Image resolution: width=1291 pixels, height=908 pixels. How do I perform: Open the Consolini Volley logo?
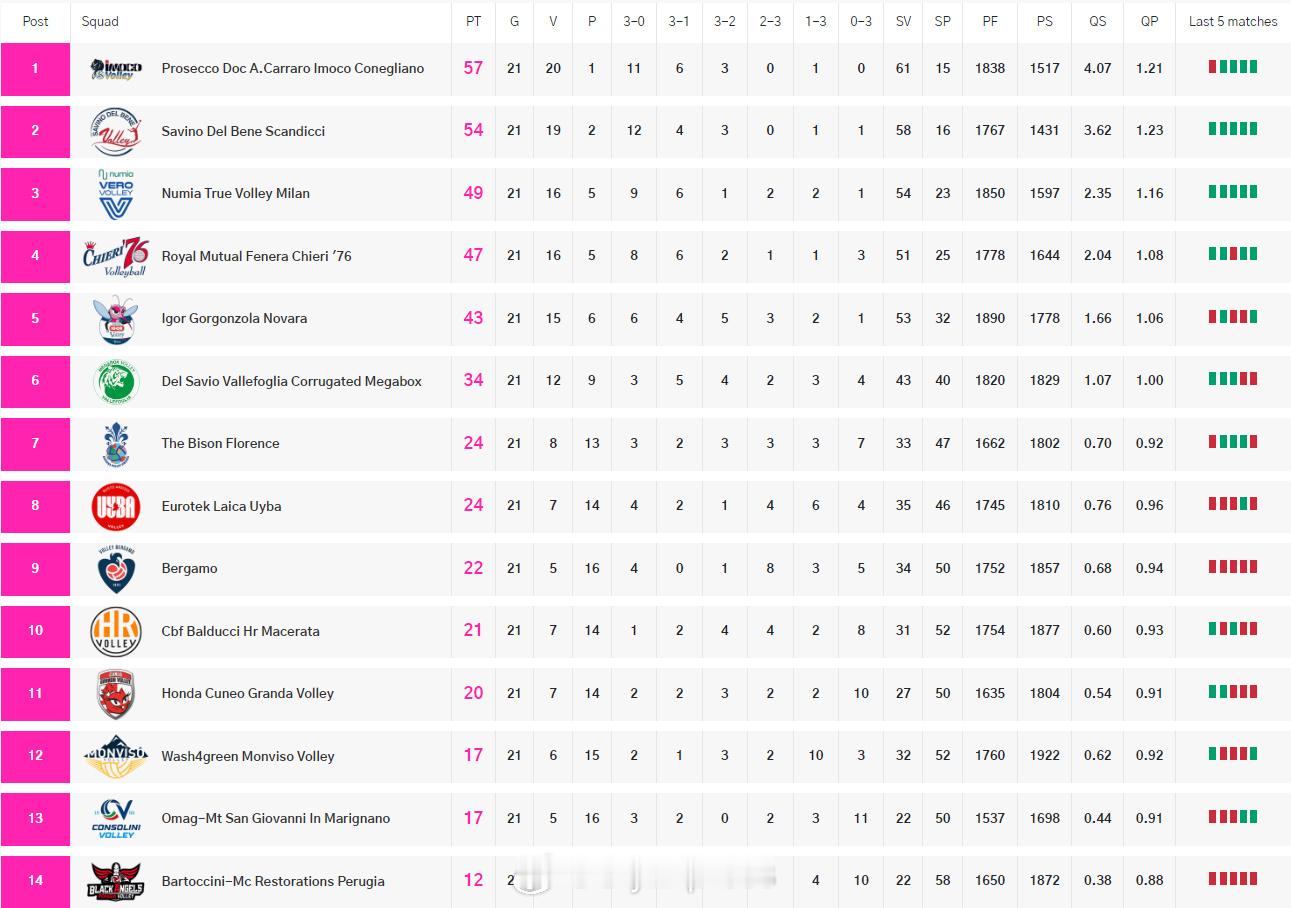(x=116, y=818)
